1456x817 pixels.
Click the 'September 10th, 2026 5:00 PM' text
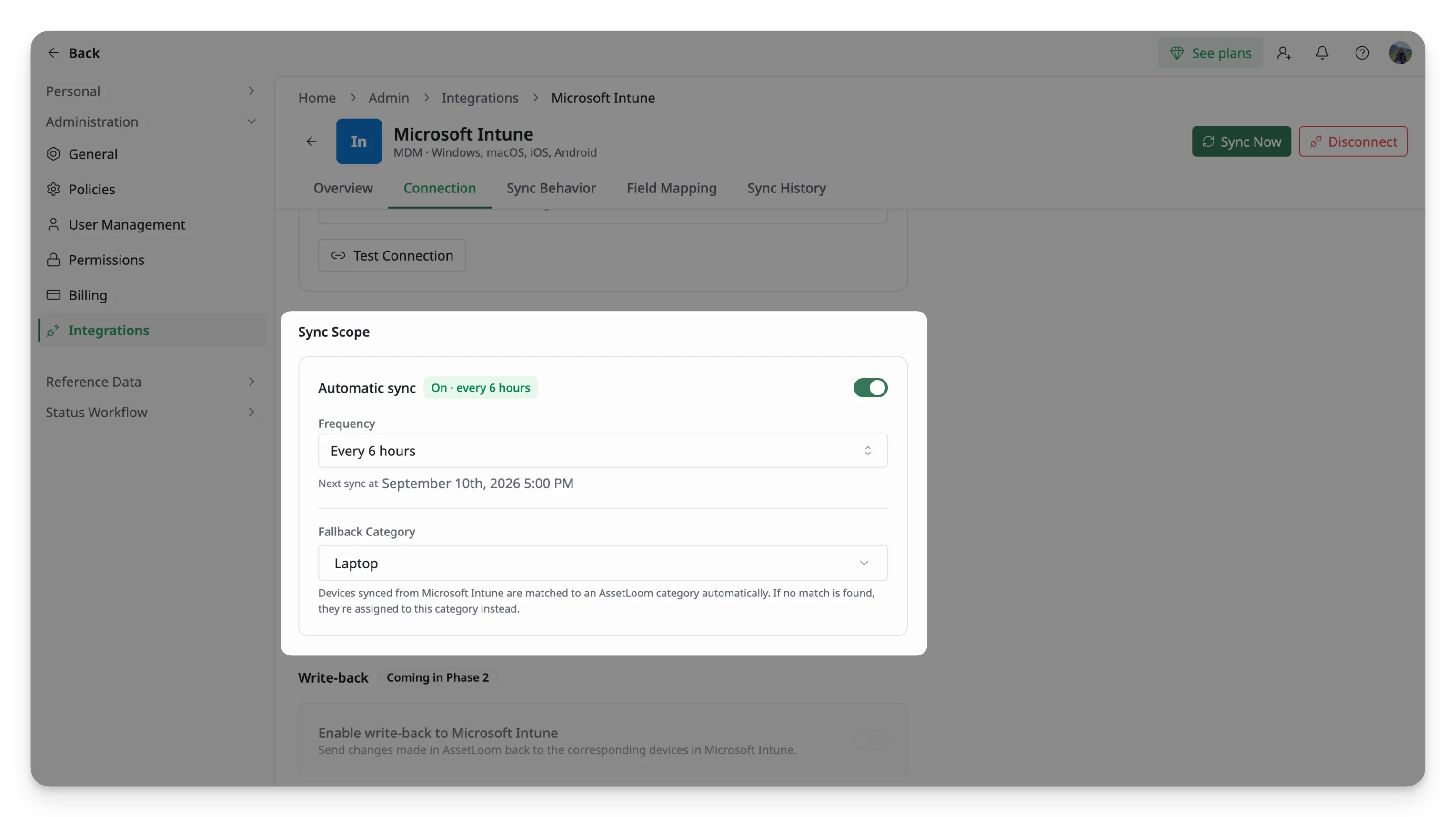click(x=478, y=484)
